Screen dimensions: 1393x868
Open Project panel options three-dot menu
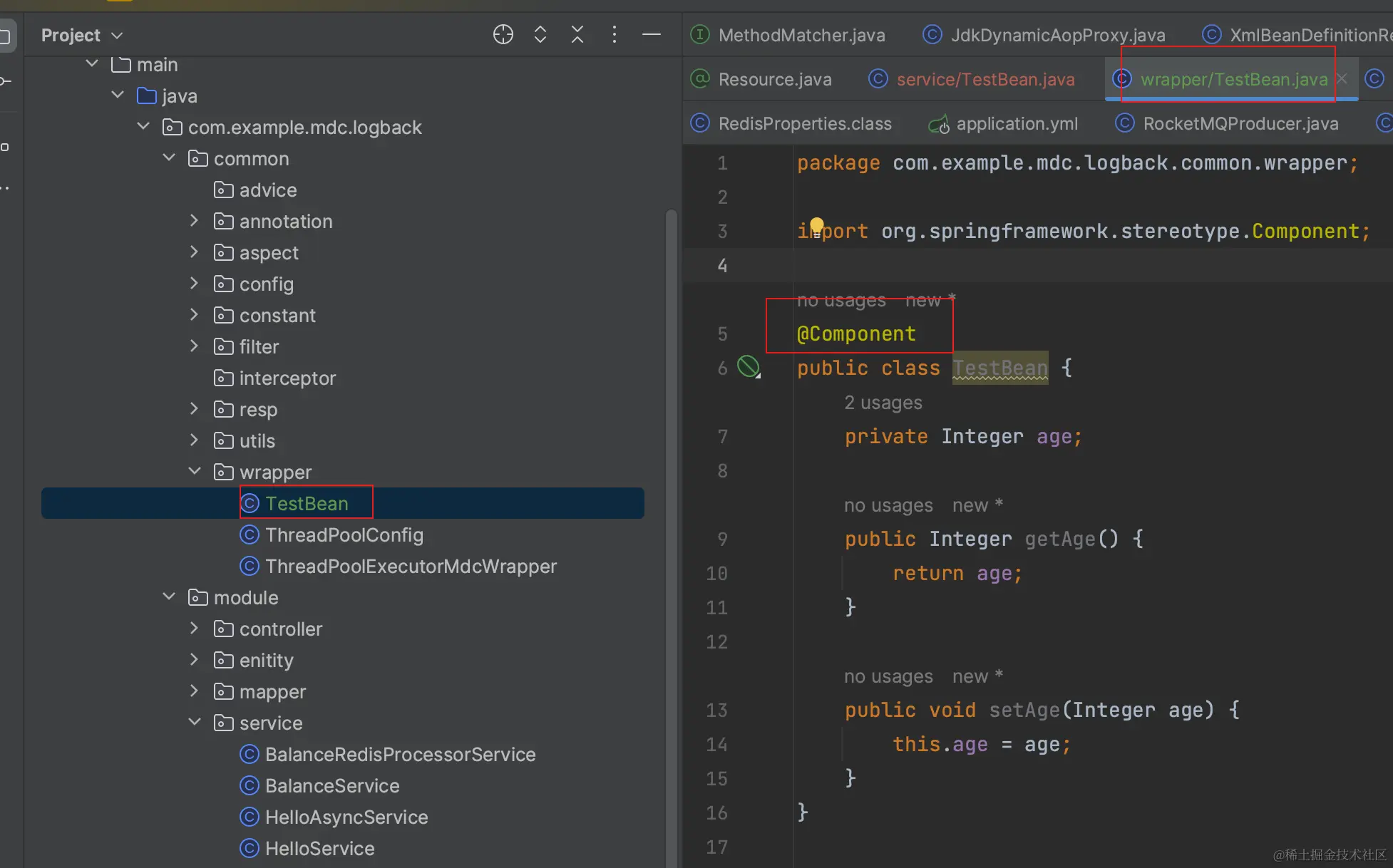(x=615, y=34)
